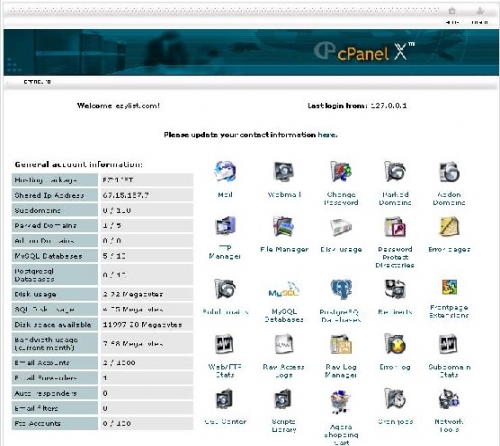Viewport: 500px width, 446px height.
Task: Open the Redirects icon
Action: pyautogui.click(x=395, y=289)
